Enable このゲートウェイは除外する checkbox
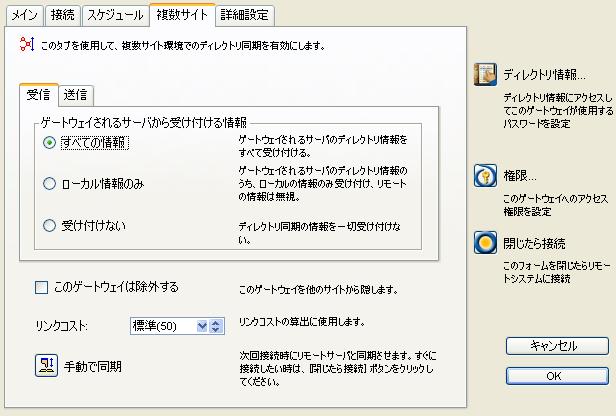The width and height of the screenshot is (616, 416). coord(41,287)
